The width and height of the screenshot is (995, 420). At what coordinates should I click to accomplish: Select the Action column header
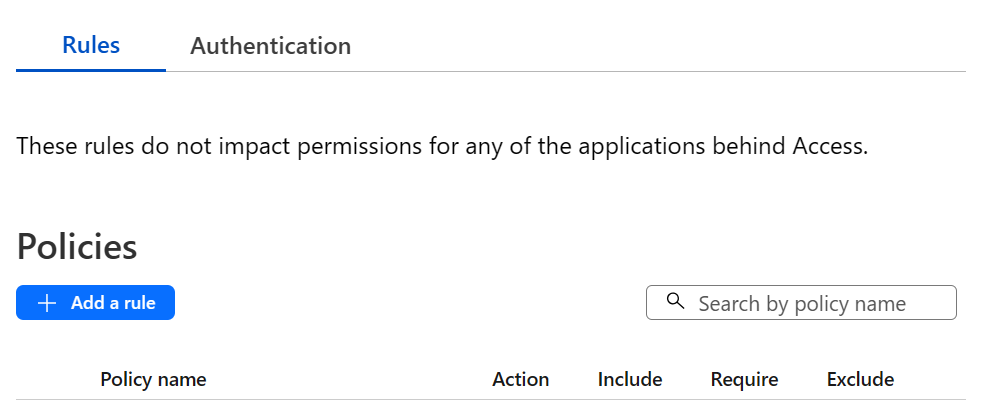520,380
